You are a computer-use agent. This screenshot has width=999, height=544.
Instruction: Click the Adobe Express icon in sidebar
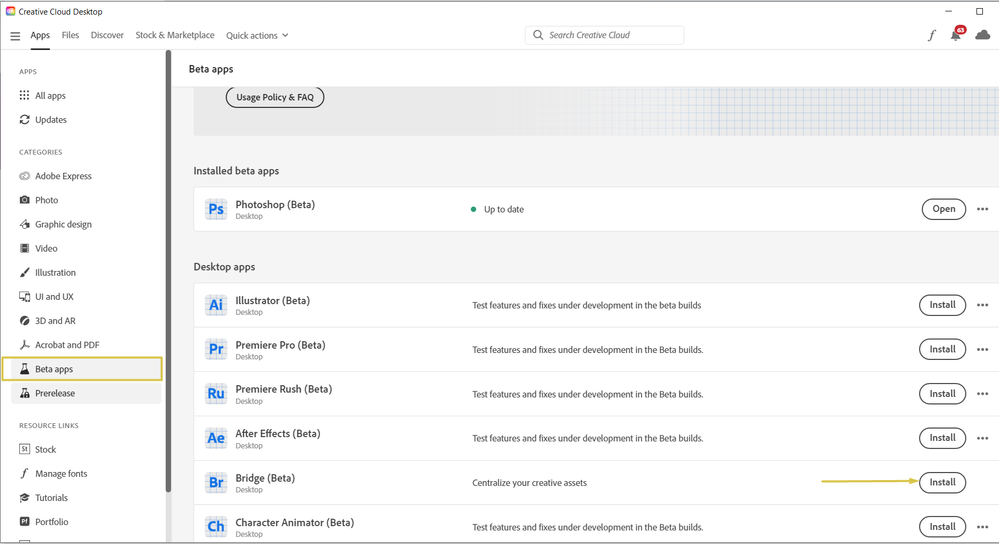24,176
